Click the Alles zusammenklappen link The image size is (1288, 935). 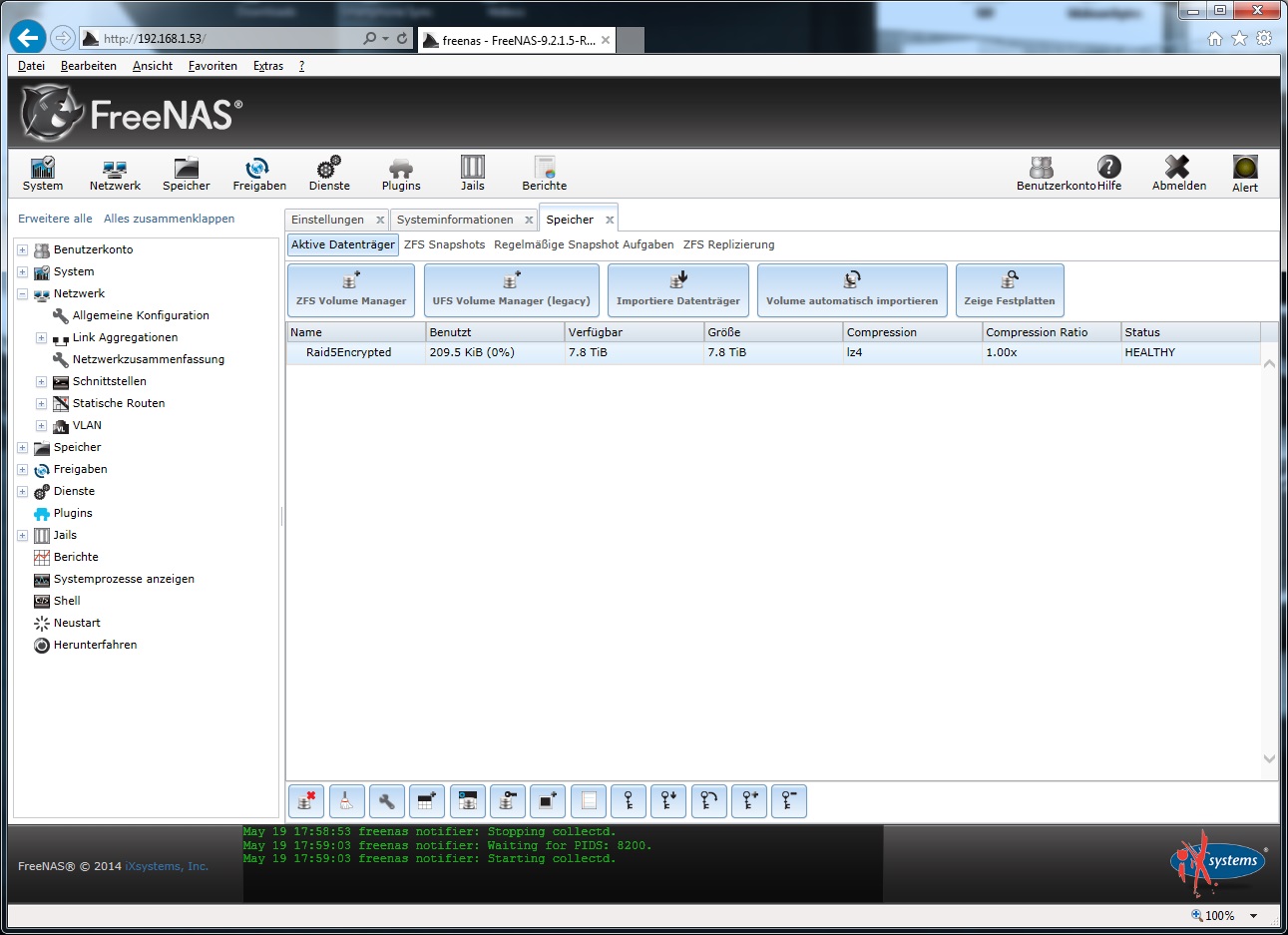[169, 219]
